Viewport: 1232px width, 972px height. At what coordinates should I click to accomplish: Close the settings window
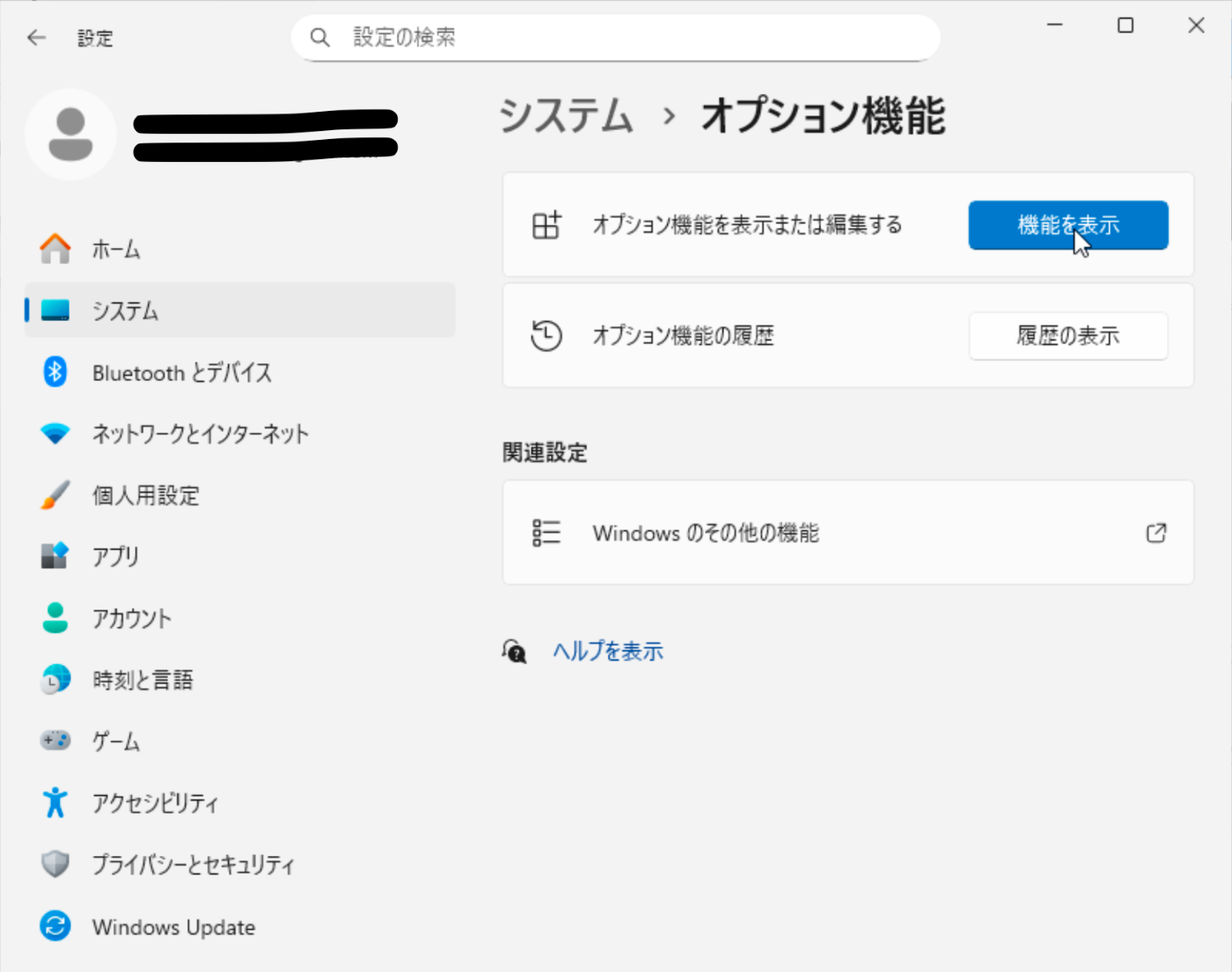pyautogui.click(x=1196, y=25)
